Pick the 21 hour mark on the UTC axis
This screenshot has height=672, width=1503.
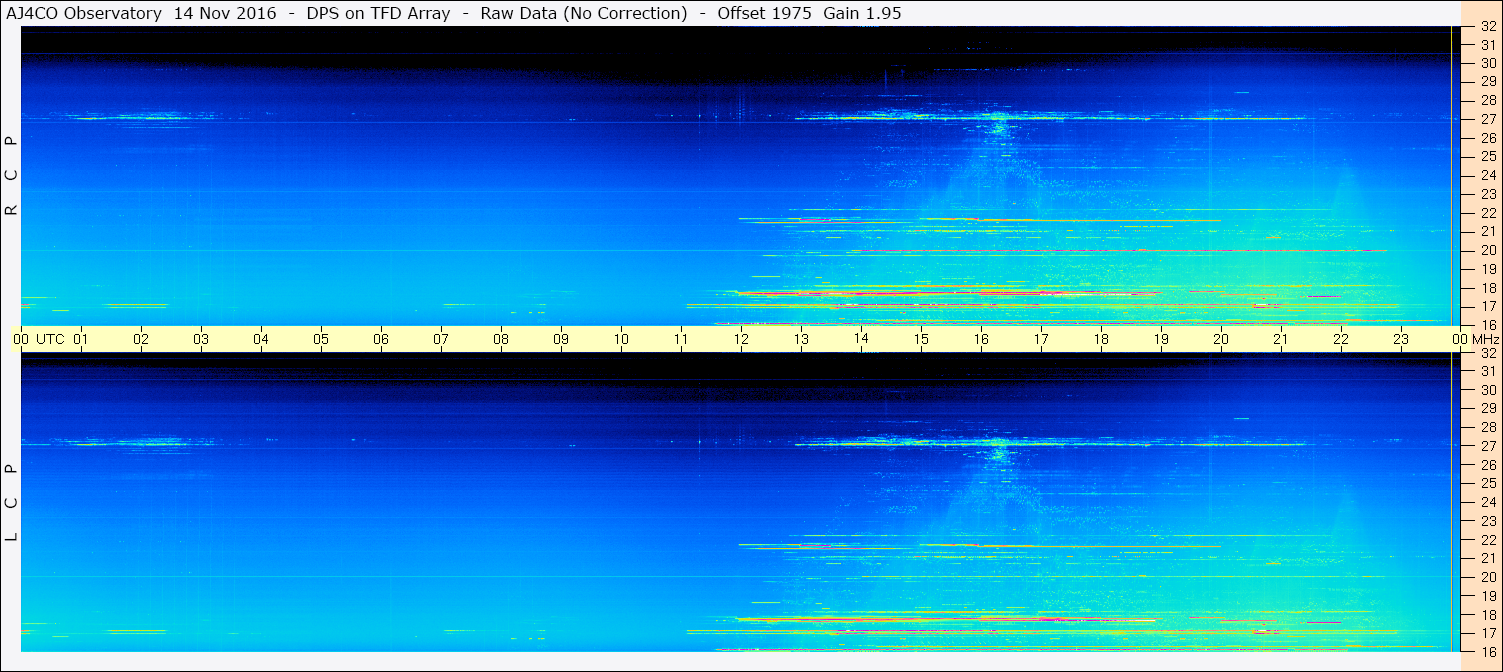1281,339
